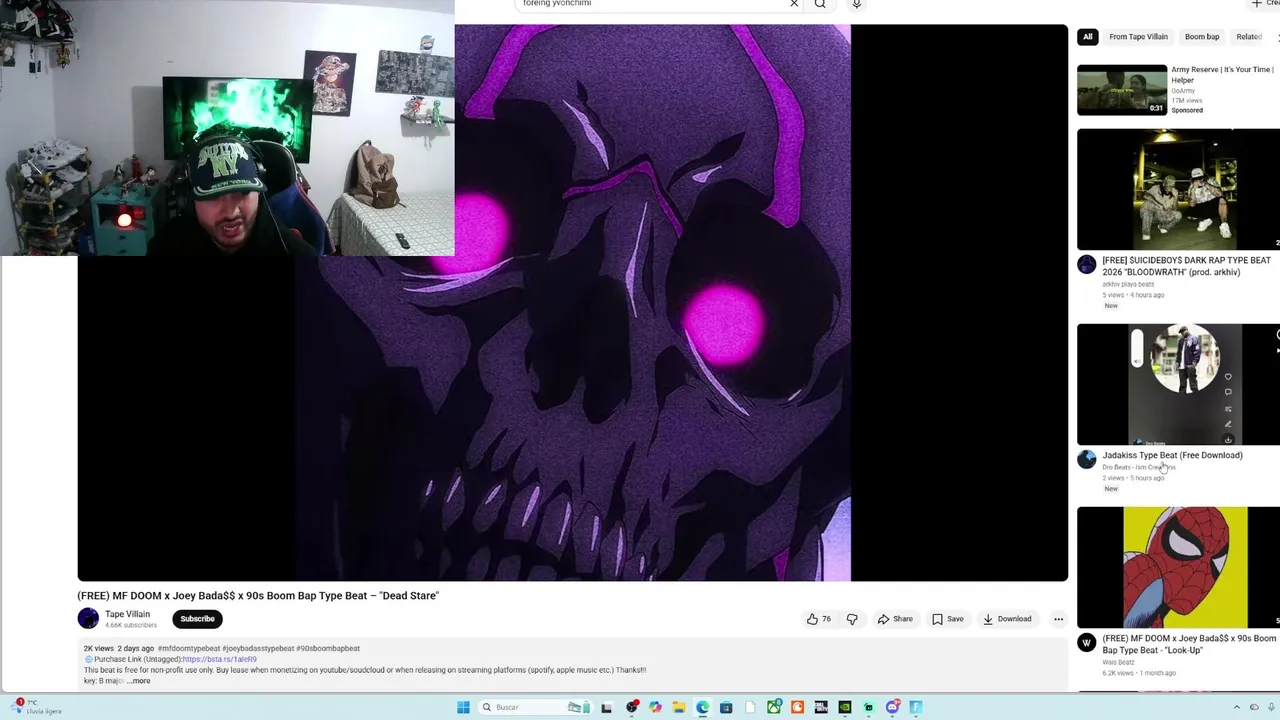The height and width of the screenshot is (720, 1280).
Task: Click the Create button at top right
Action: 1264,4
